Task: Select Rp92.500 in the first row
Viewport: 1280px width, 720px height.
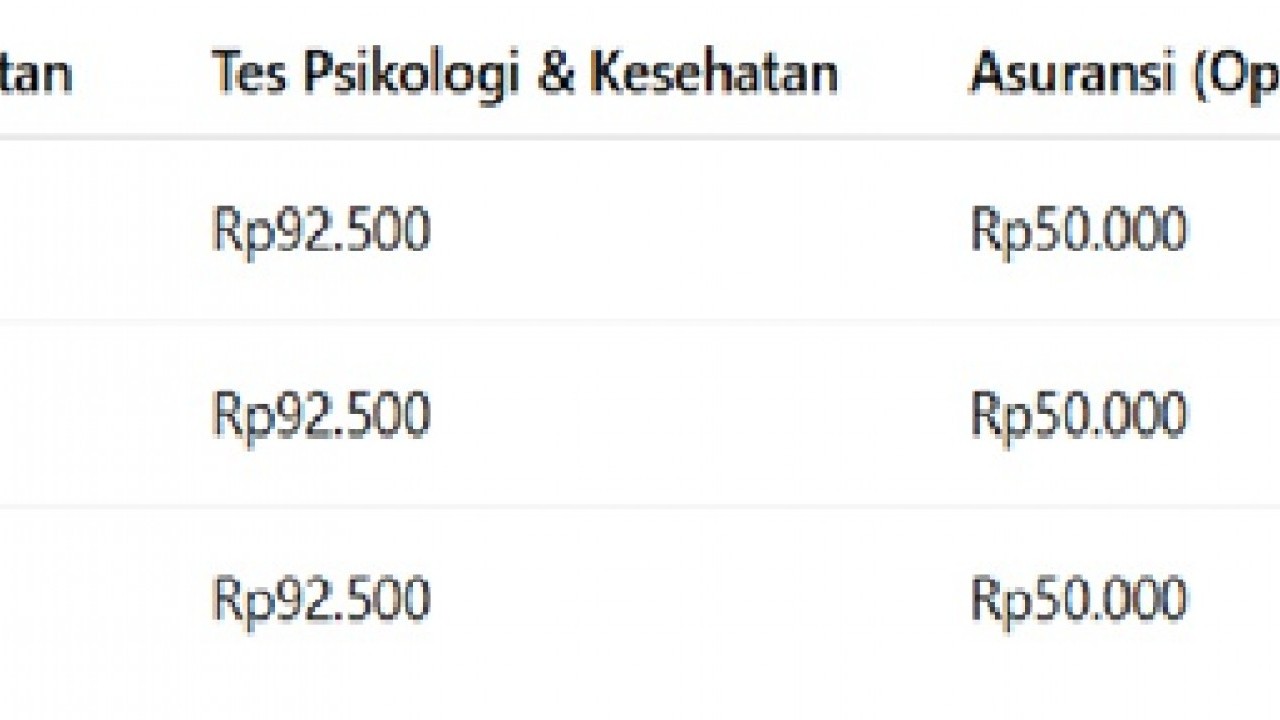Action: (x=321, y=230)
